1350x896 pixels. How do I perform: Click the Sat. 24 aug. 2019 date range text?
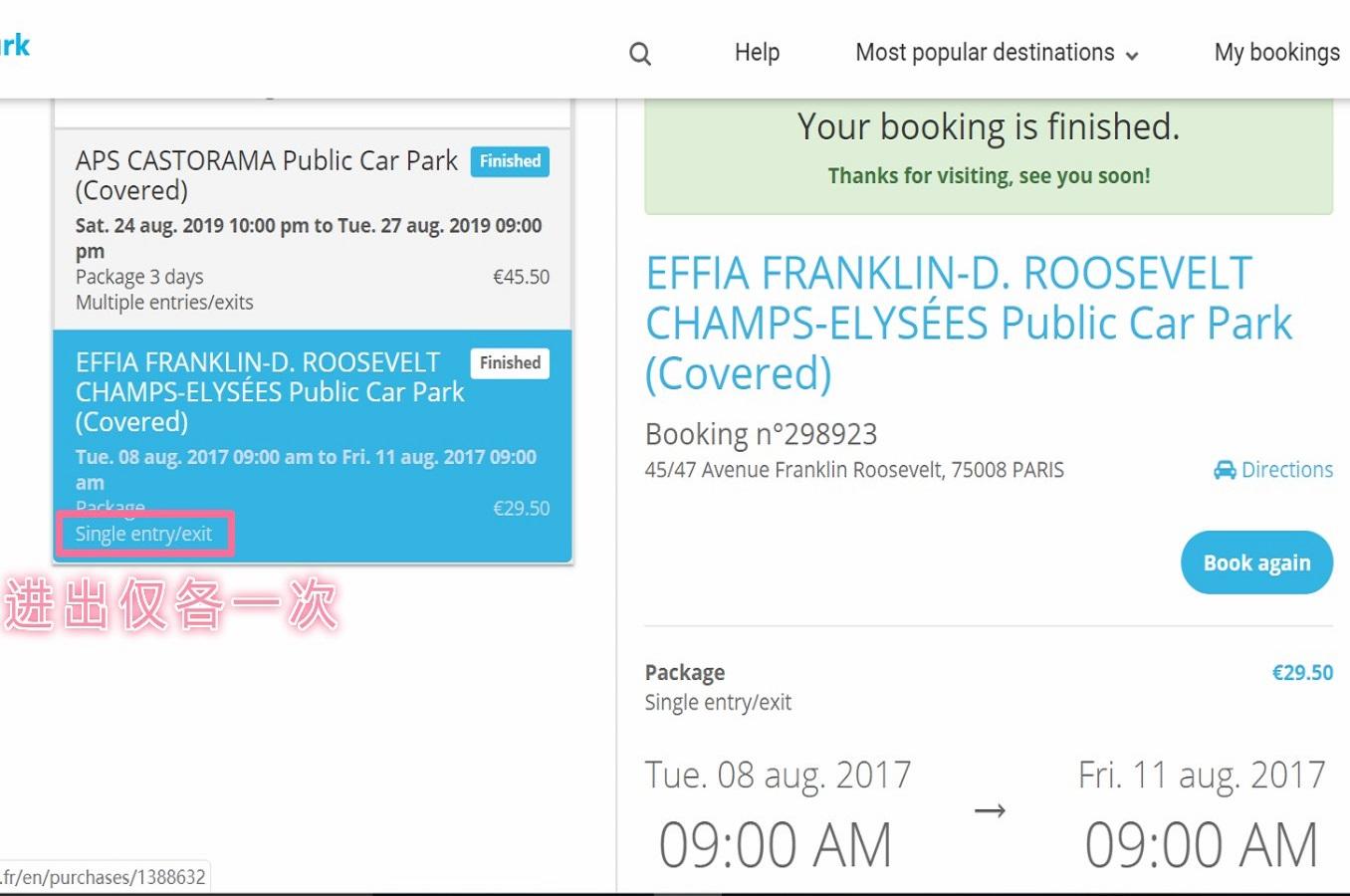tap(309, 238)
